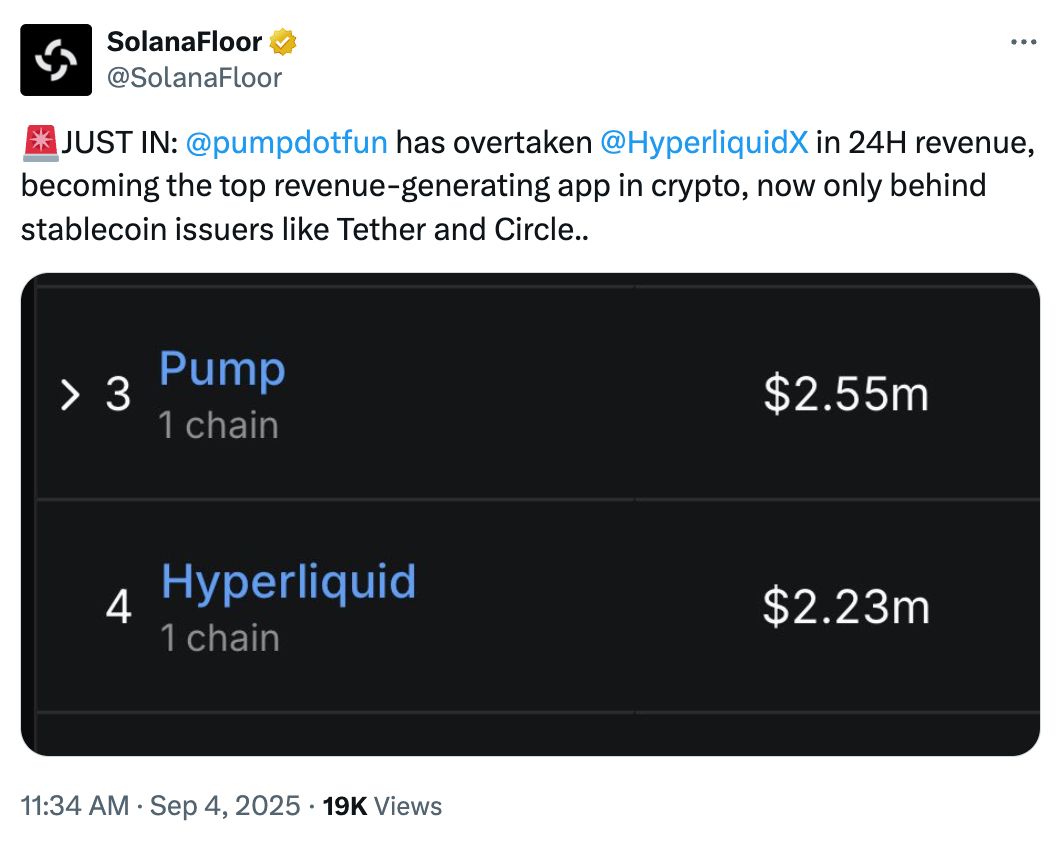1058x842 pixels.
Task: Click the Hyperliquid protocol name
Action: coord(288,582)
